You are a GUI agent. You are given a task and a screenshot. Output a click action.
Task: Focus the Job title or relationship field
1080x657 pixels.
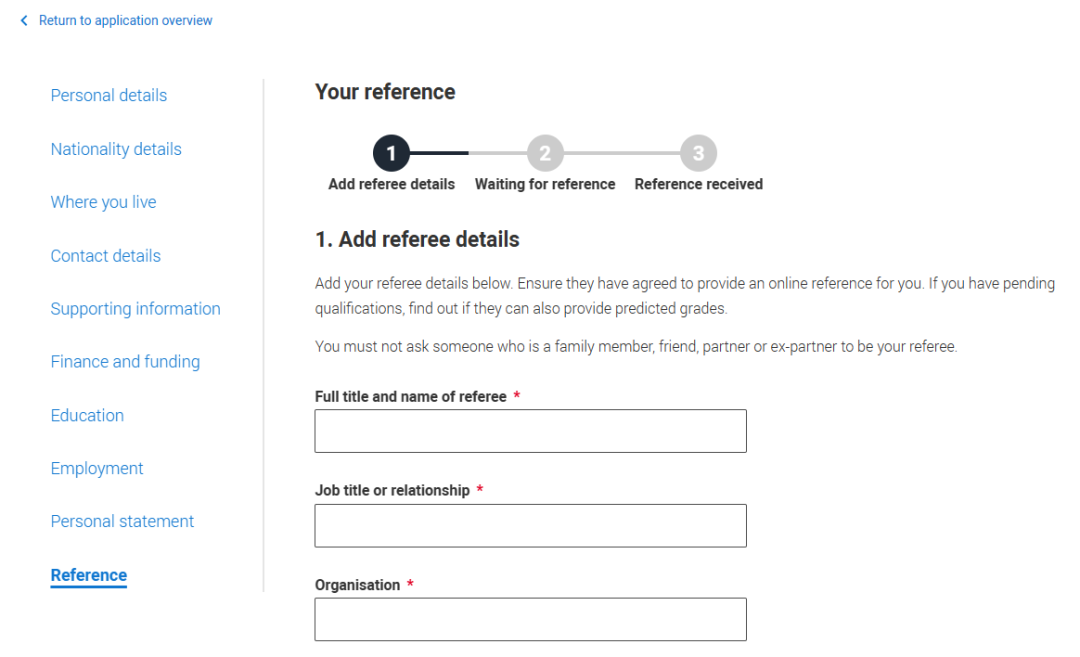[x=530, y=525]
